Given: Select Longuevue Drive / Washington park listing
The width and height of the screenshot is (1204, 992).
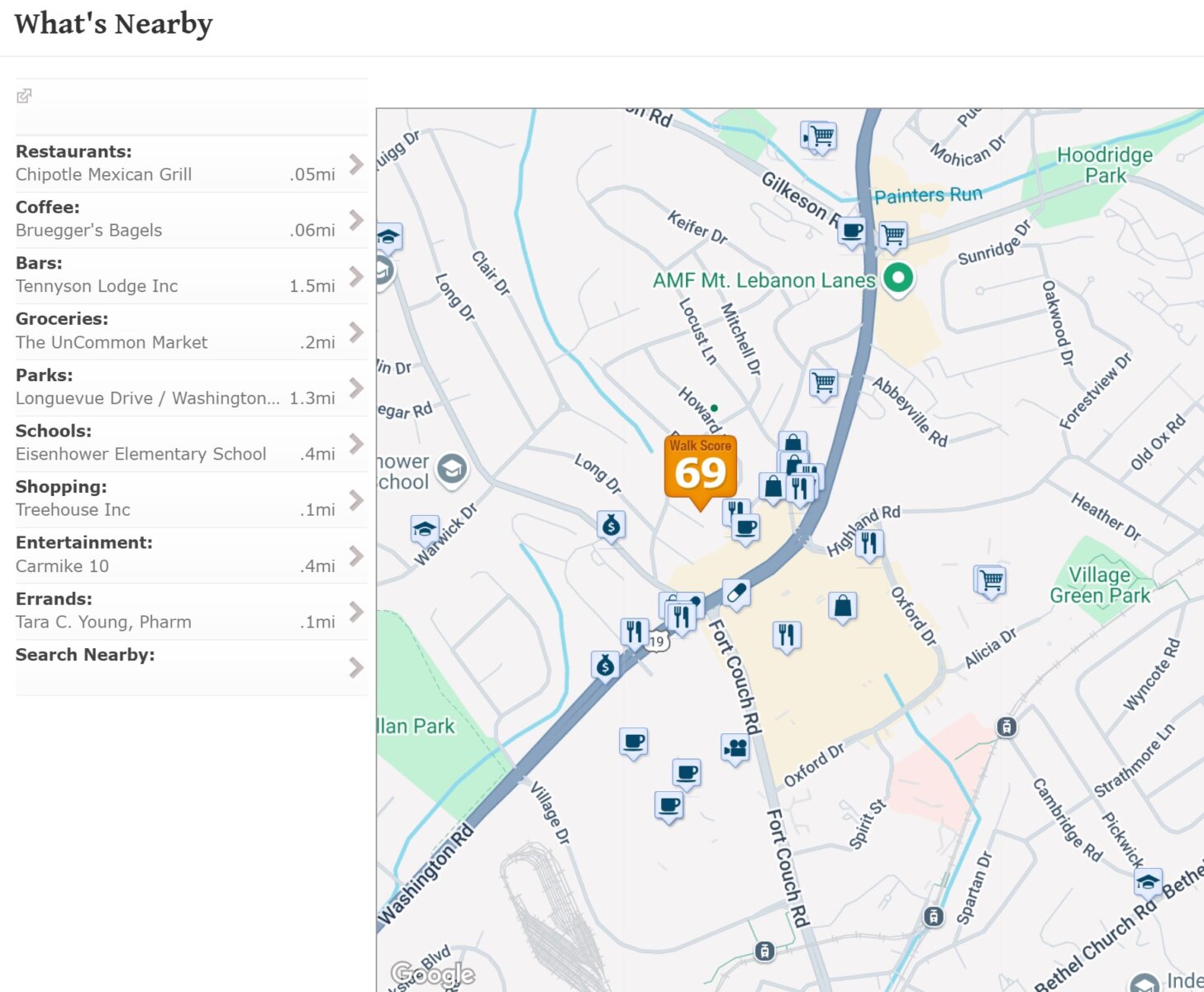Looking at the screenshot, I should point(147,398).
